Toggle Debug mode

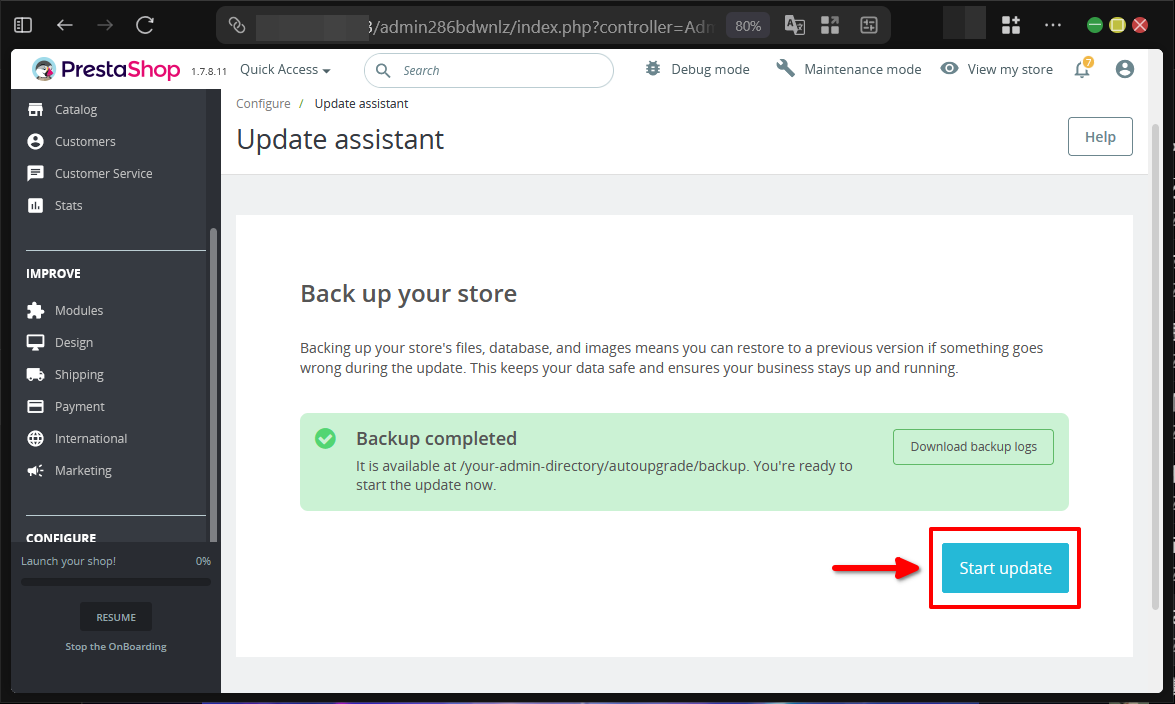[x=697, y=69]
